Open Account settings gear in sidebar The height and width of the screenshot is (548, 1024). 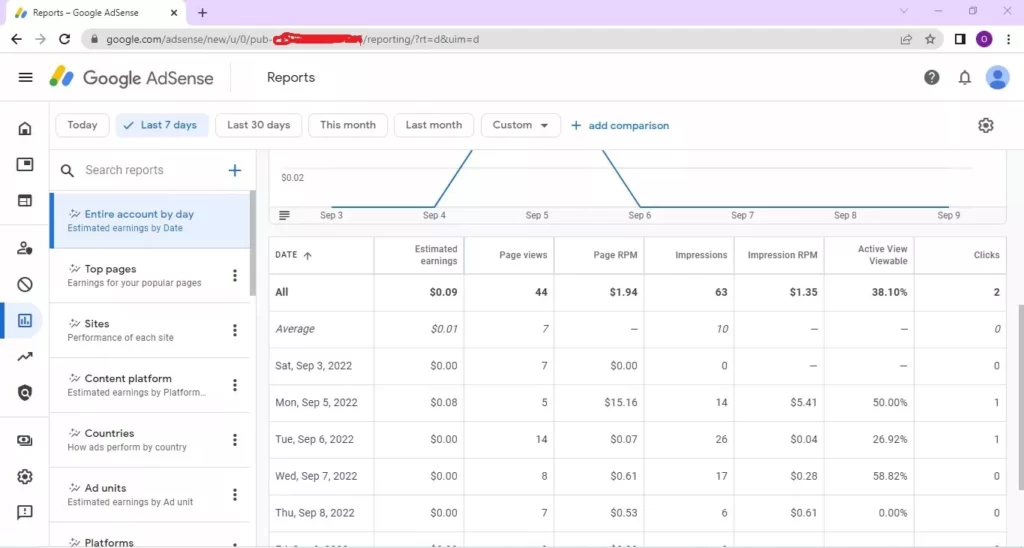coord(25,476)
